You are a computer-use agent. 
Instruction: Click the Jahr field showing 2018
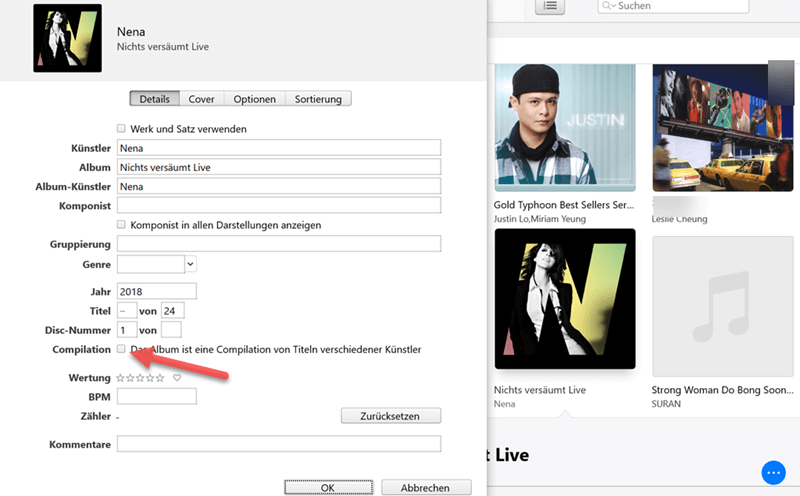click(156, 291)
